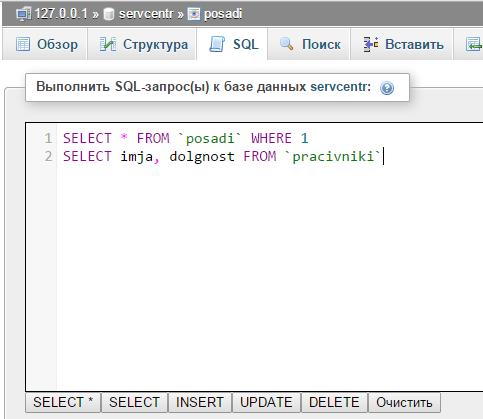The height and width of the screenshot is (419, 483).
Task: Click the Обзор tab's table grid icon
Action: point(23,44)
